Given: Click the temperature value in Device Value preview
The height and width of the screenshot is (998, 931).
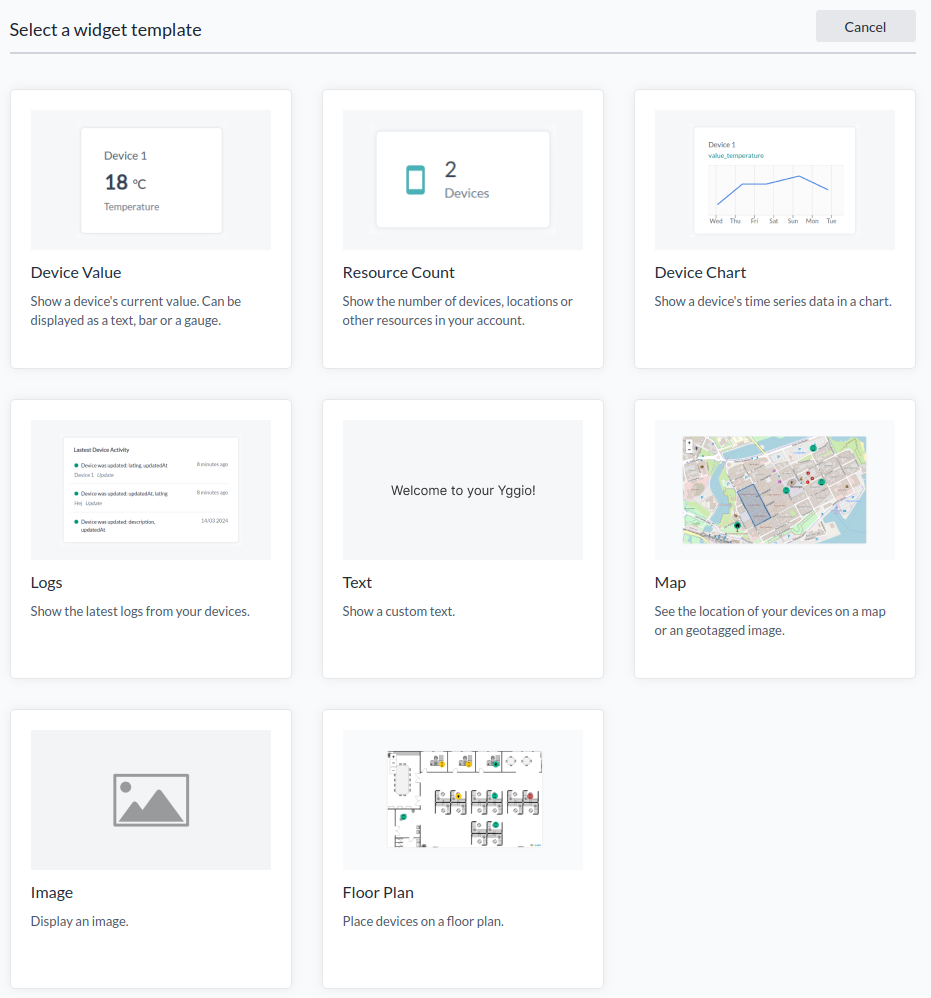Looking at the screenshot, I should click(112, 184).
